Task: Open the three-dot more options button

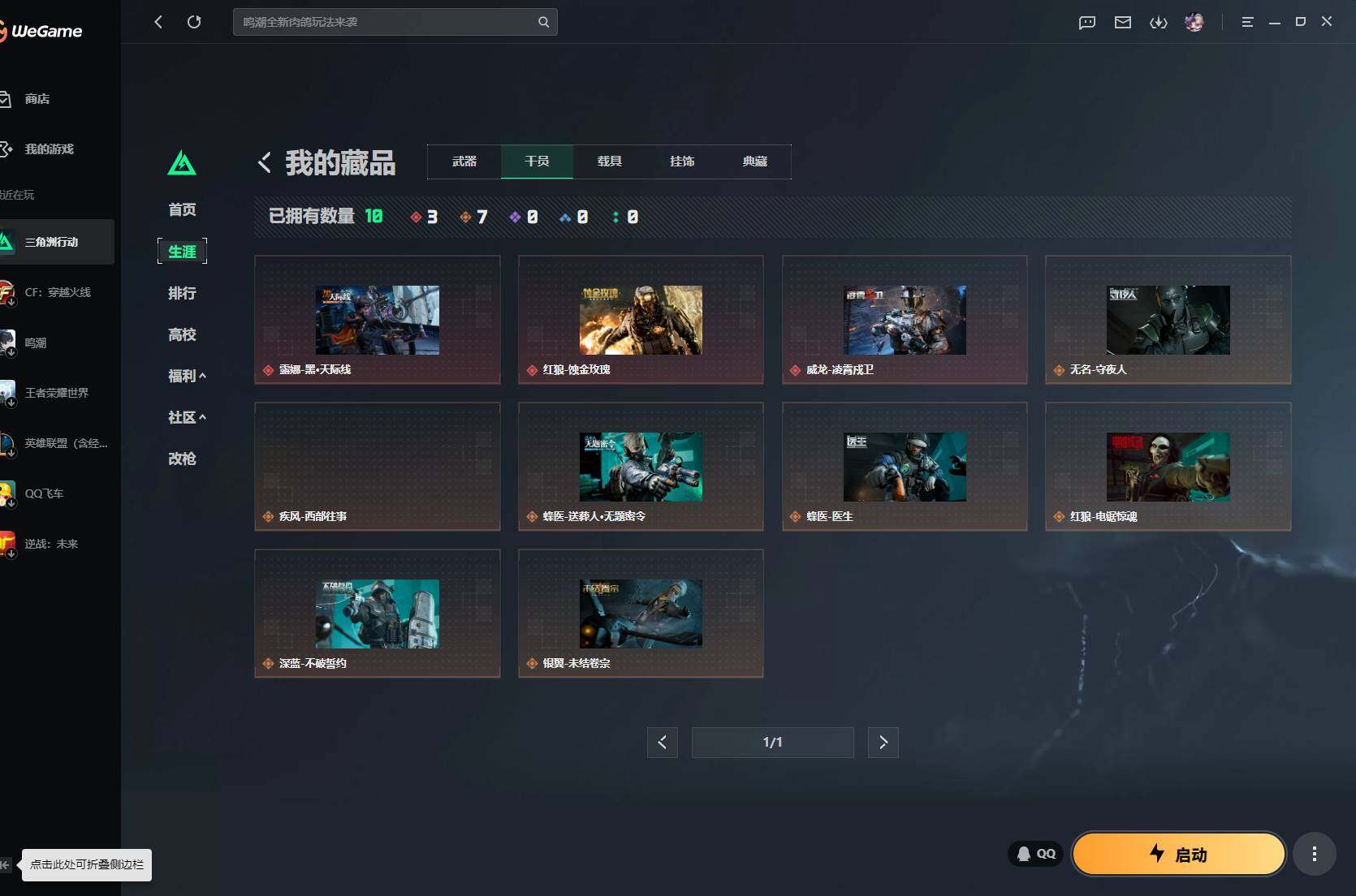Action: point(1314,854)
